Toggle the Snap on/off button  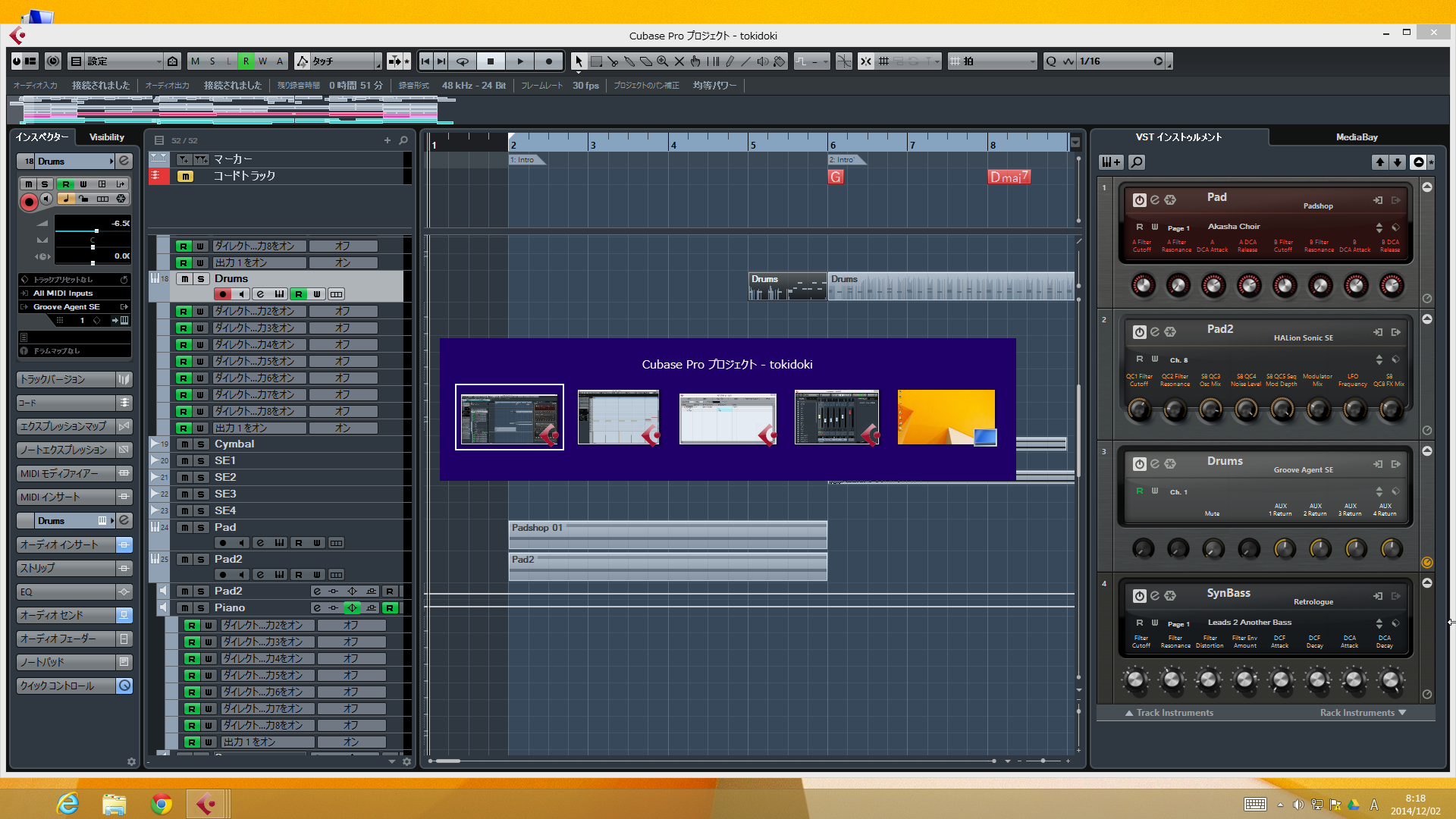pyautogui.click(x=866, y=61)
